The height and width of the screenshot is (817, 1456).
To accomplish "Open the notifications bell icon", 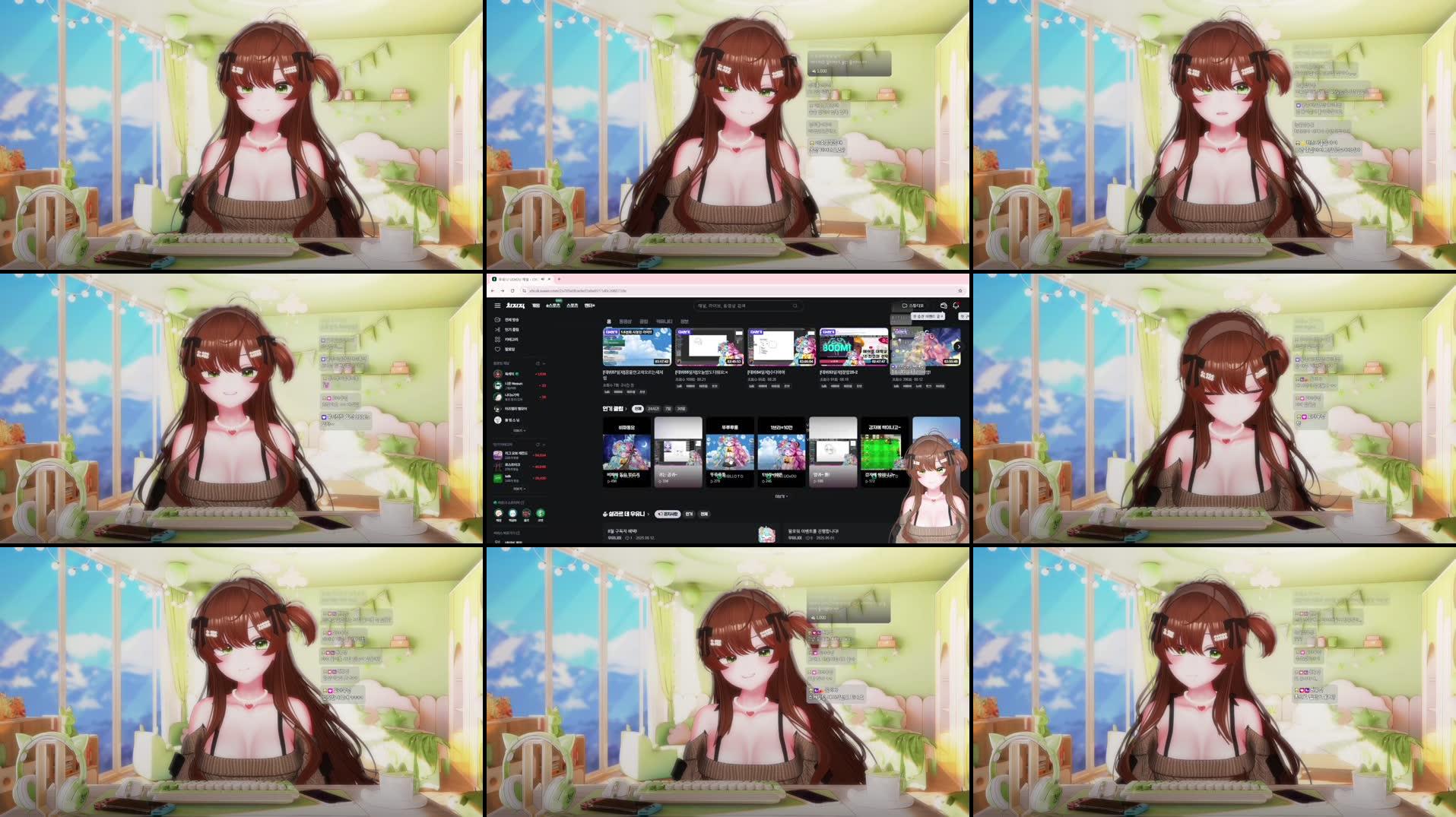I will tap(956, 306).
